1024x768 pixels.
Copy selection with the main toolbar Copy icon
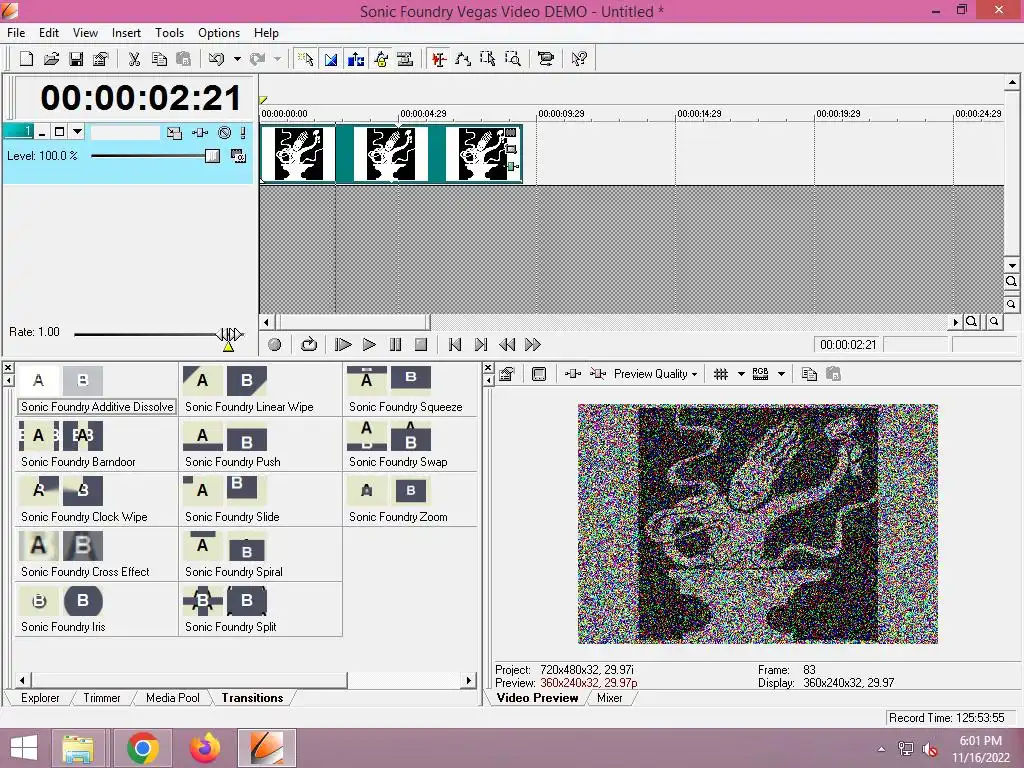159,59
